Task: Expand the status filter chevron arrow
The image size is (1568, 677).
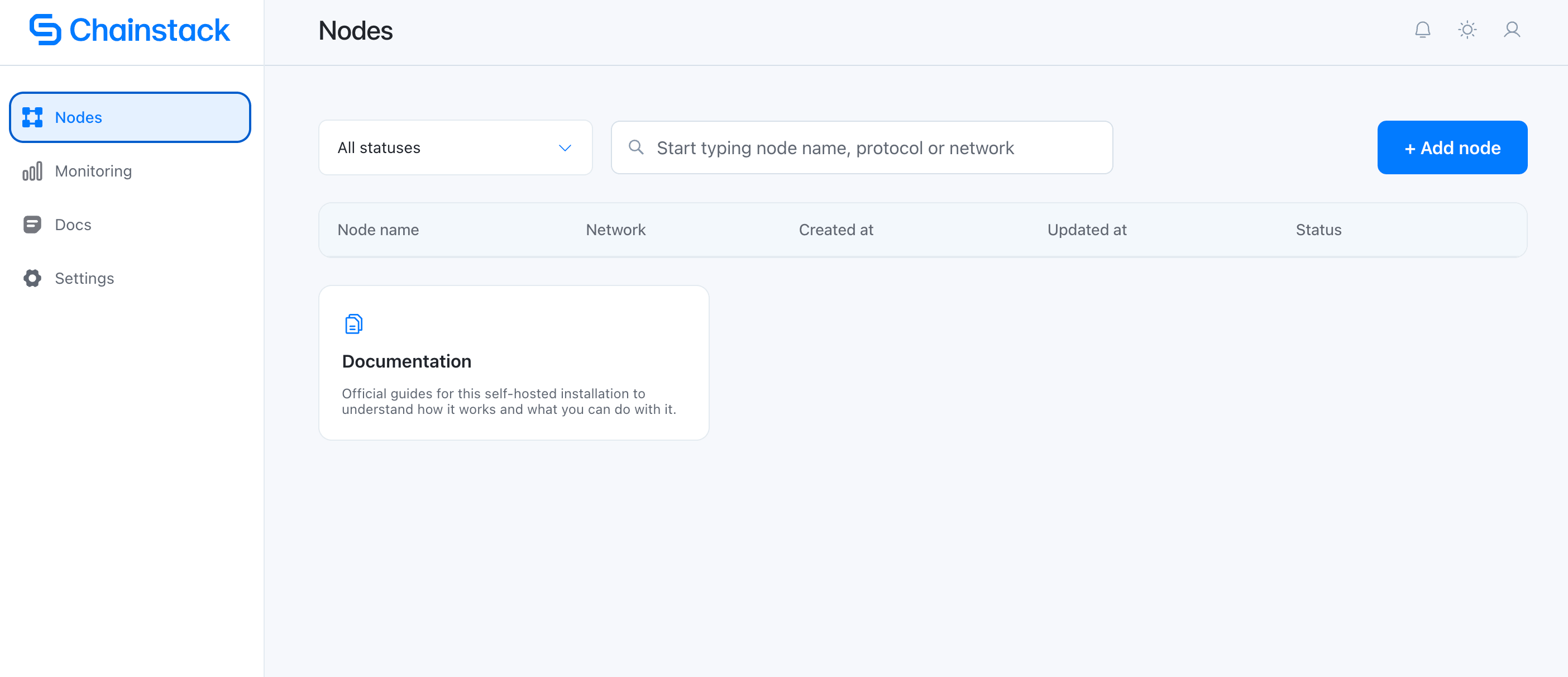Action: [x=565, y=148]
